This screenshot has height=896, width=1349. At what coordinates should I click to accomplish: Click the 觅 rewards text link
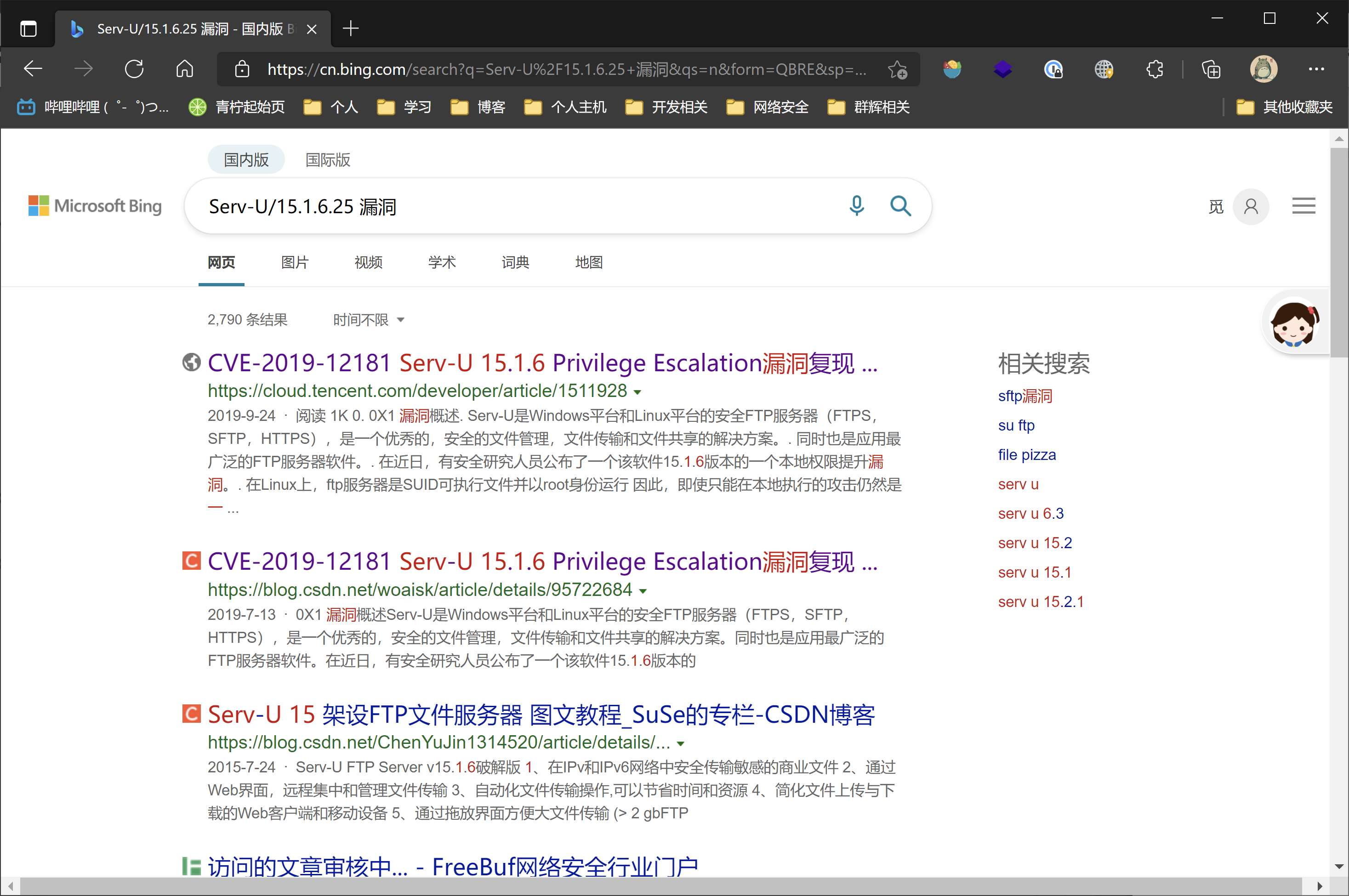(1216, 206)
